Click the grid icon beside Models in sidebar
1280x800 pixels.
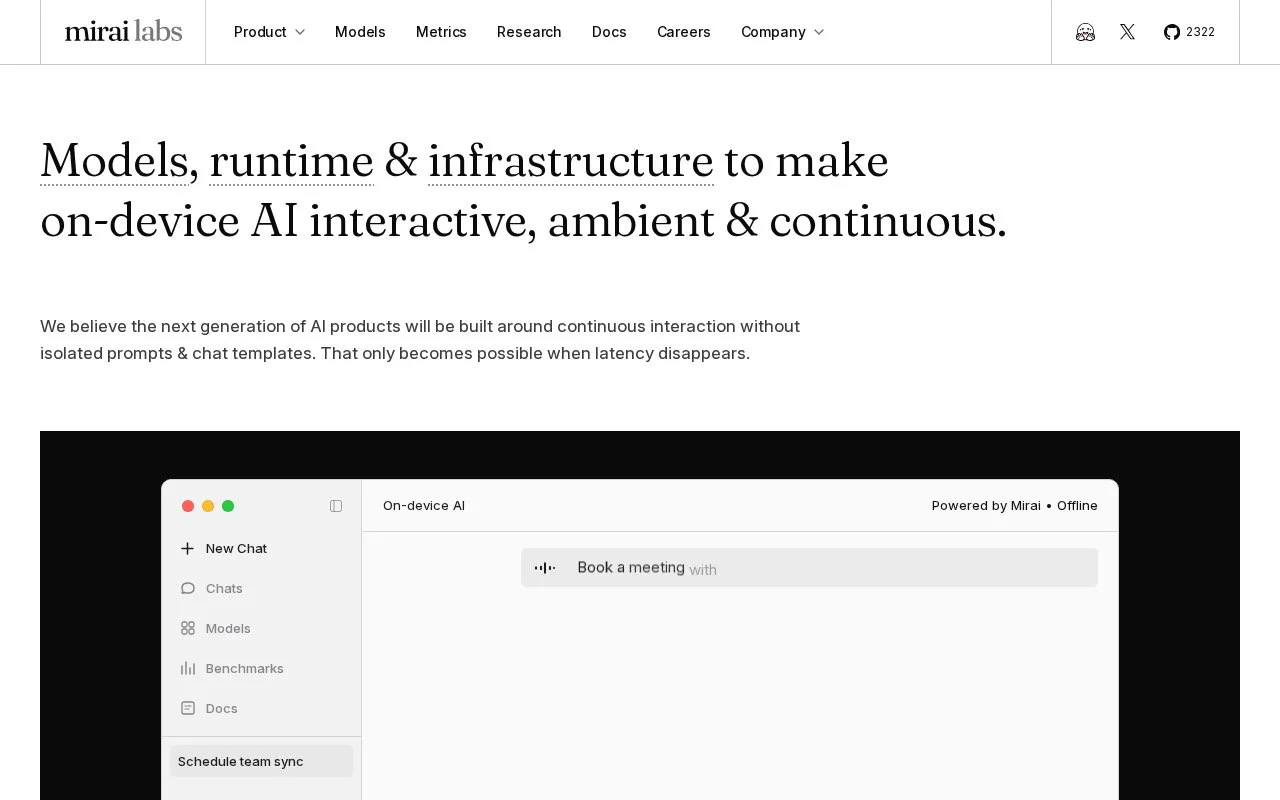[187, 628]
